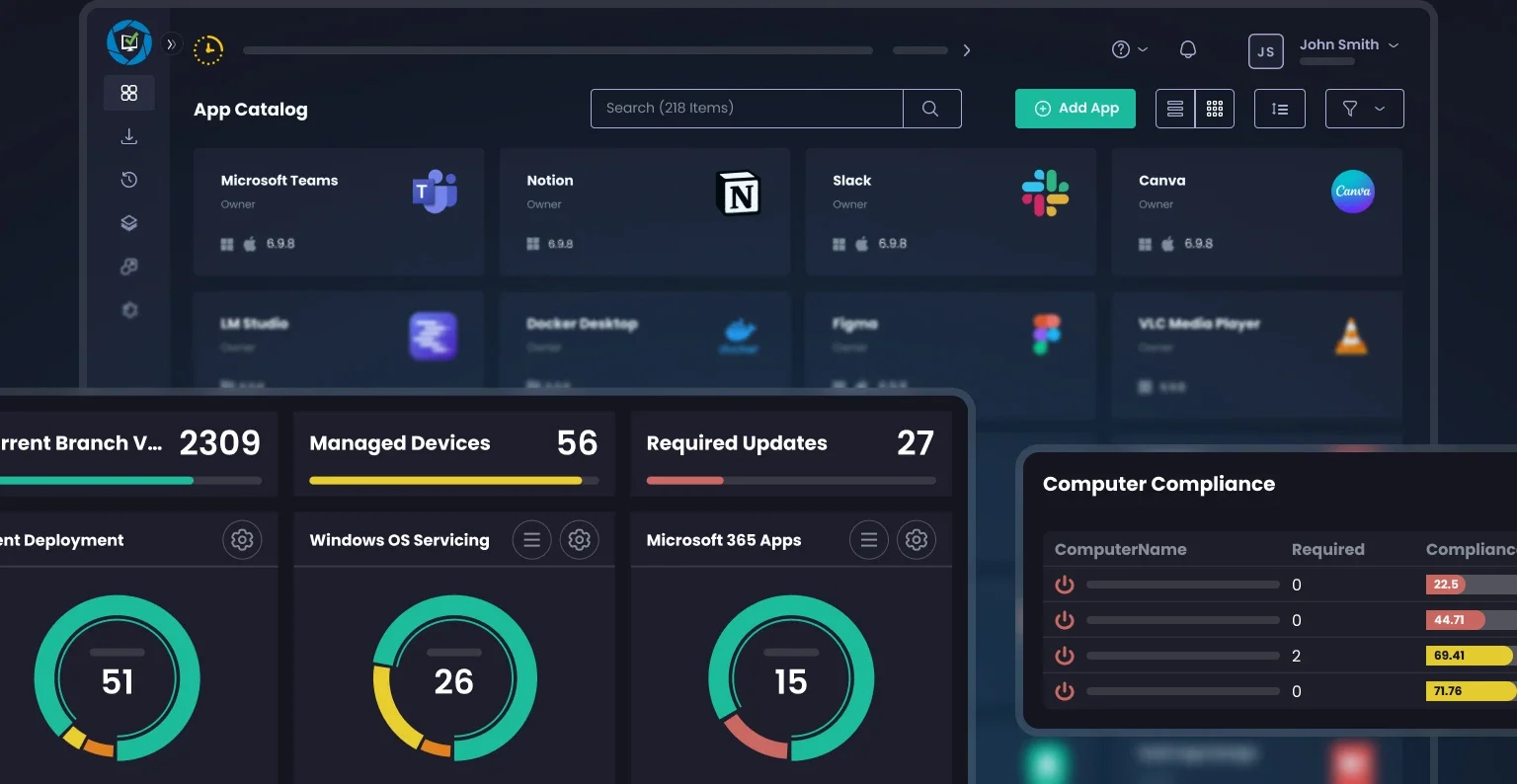Open the downloads icon in sidebar
The width and height of the screenshot is (1517, 784).
[128, 136]
